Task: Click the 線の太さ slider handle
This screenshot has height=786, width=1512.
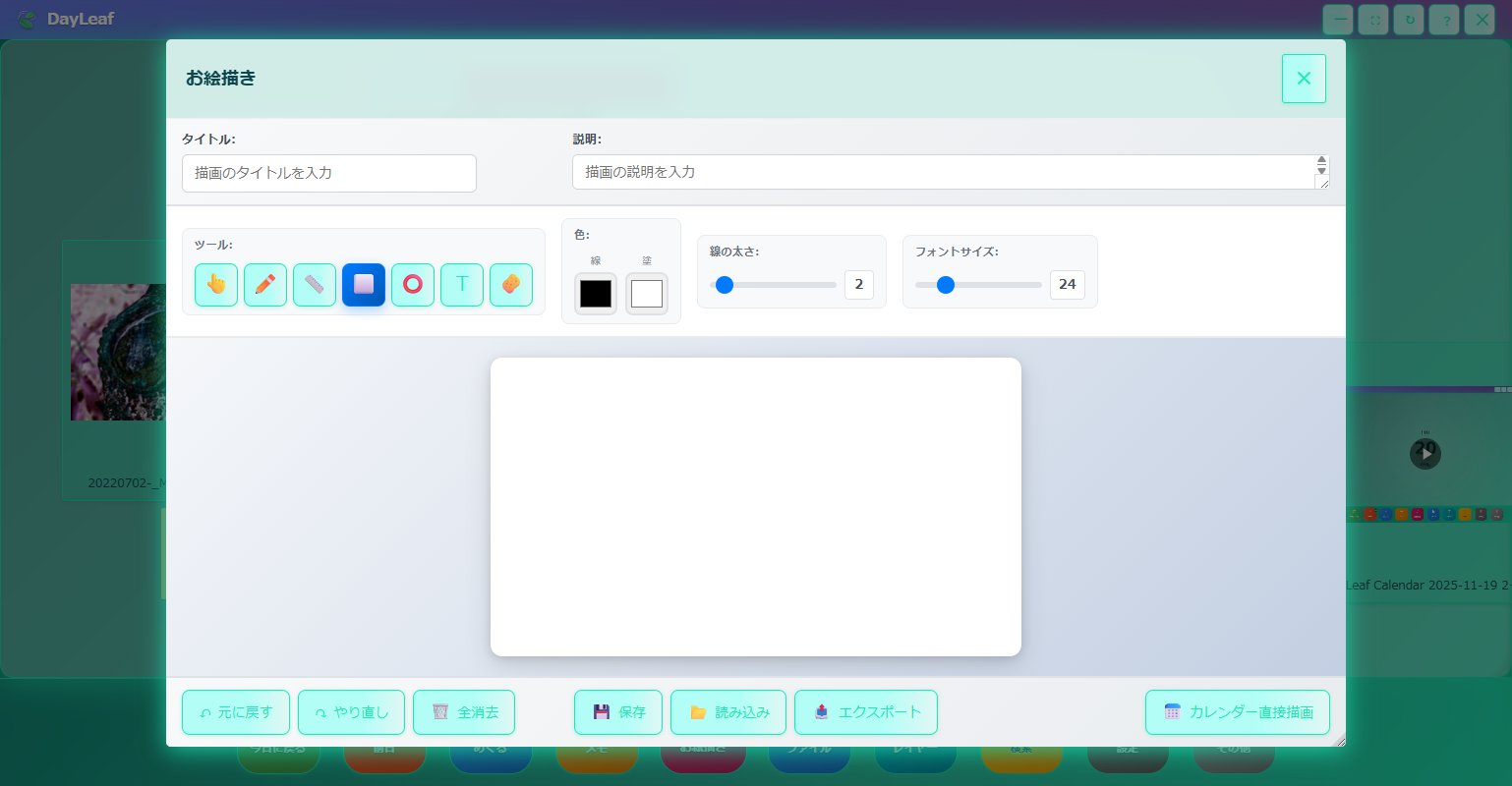Action: point(725,285)
